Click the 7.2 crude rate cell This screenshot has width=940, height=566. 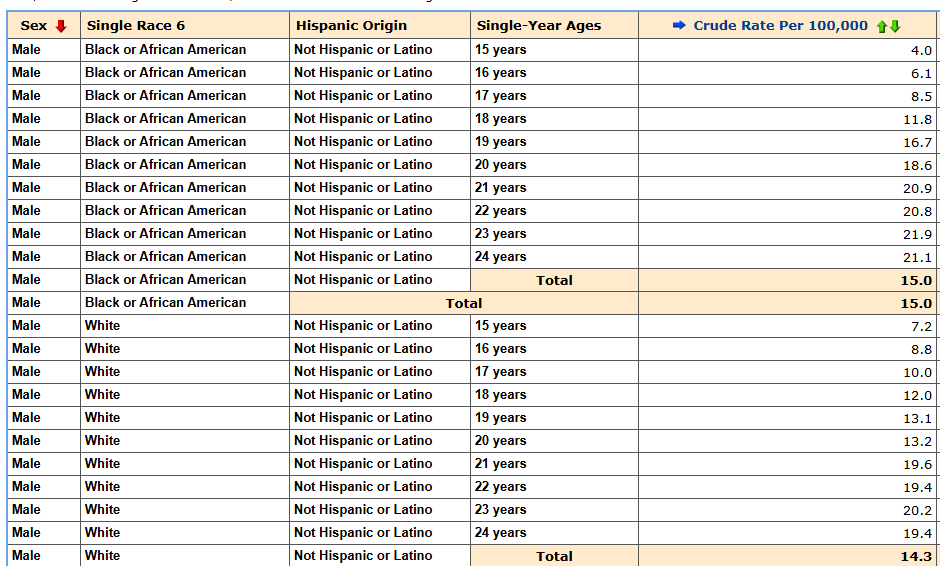788,326
